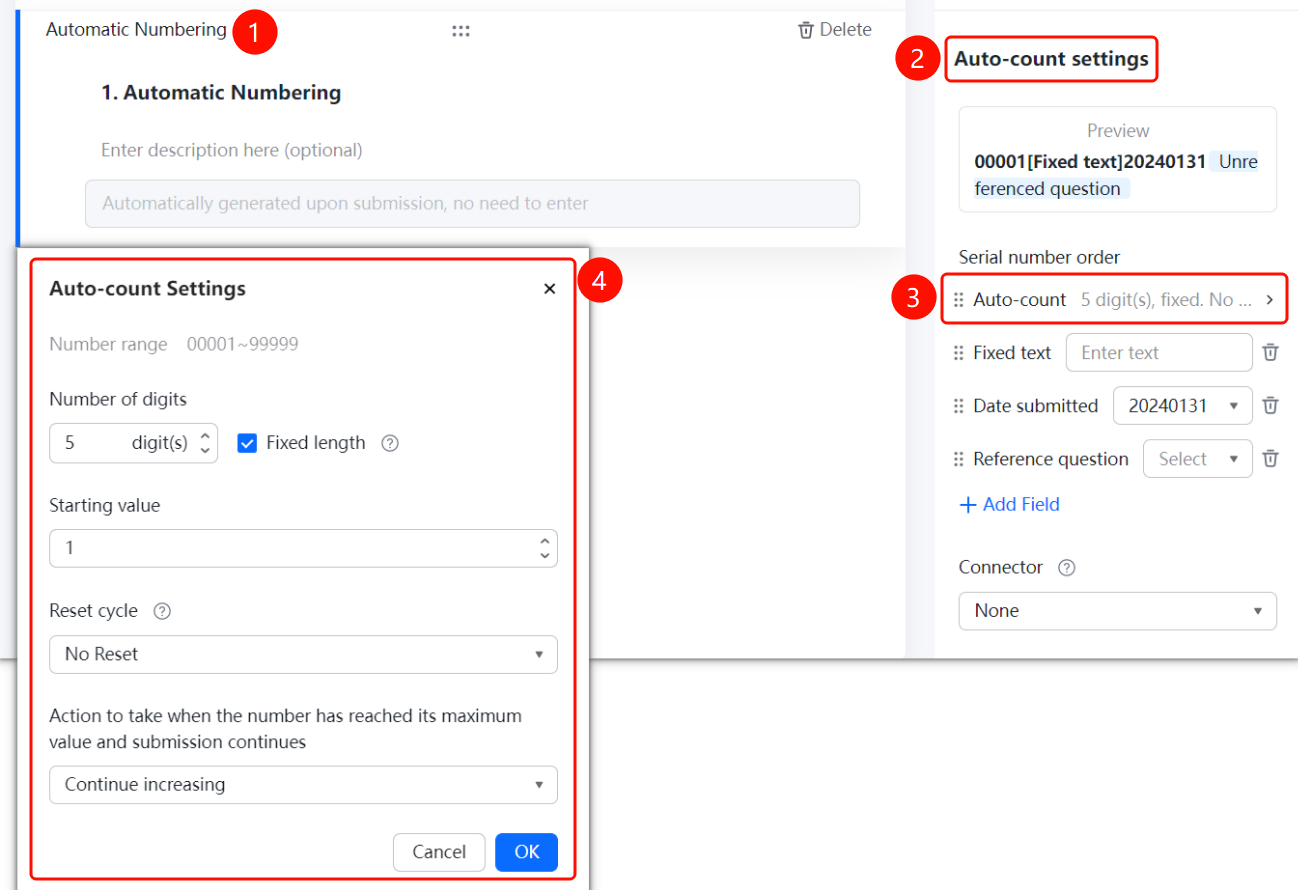Close the Auto-count Settings dialog
The width and height of the screenshot is (1298, 890).
point(549,289)
